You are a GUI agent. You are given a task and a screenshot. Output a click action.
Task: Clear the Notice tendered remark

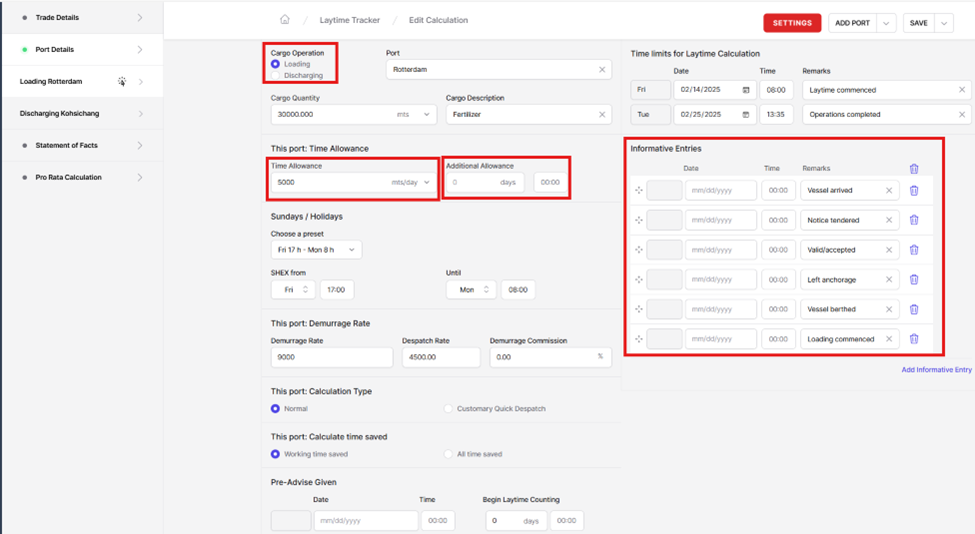tap(889, 220)
